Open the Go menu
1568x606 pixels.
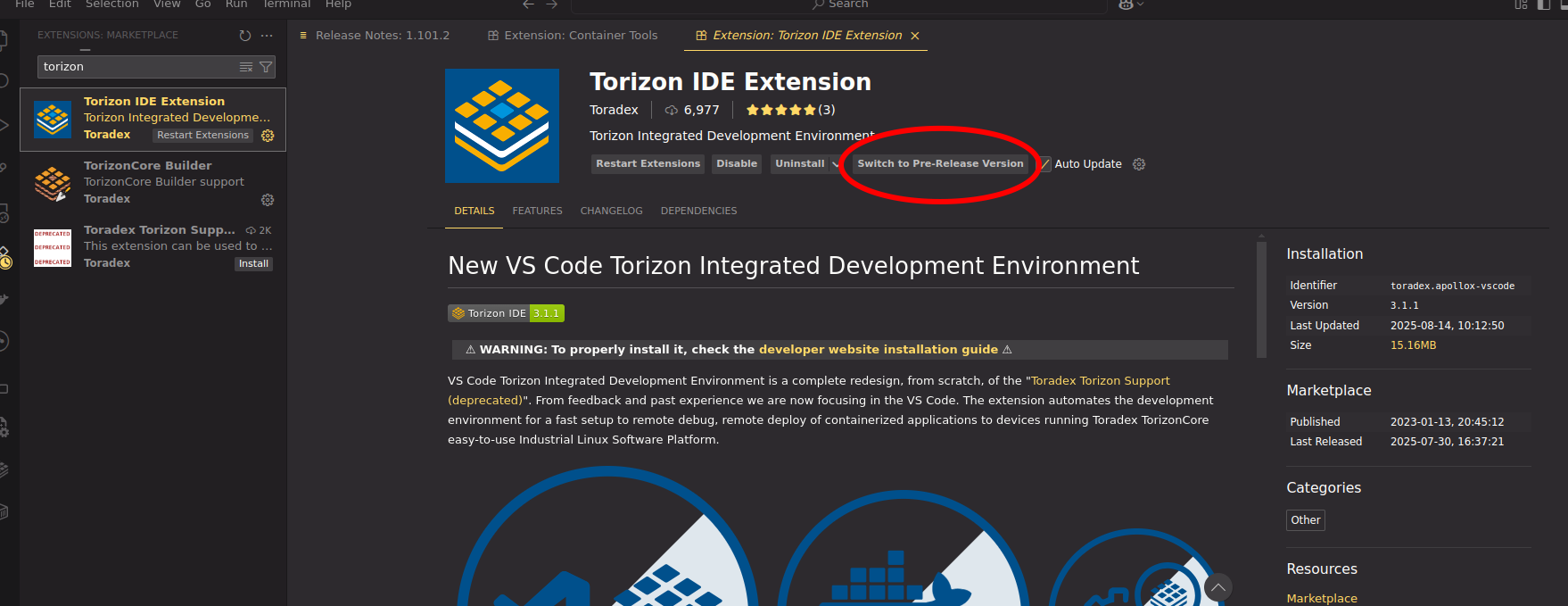203,4
